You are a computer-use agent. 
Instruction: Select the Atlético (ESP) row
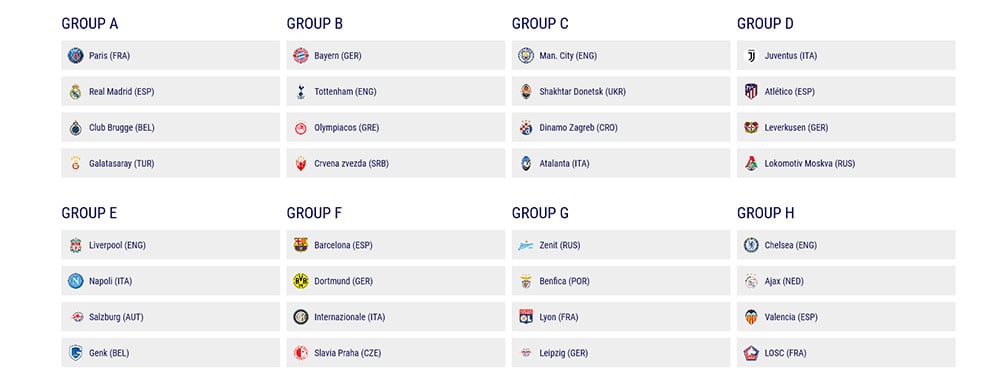(846, 91)
